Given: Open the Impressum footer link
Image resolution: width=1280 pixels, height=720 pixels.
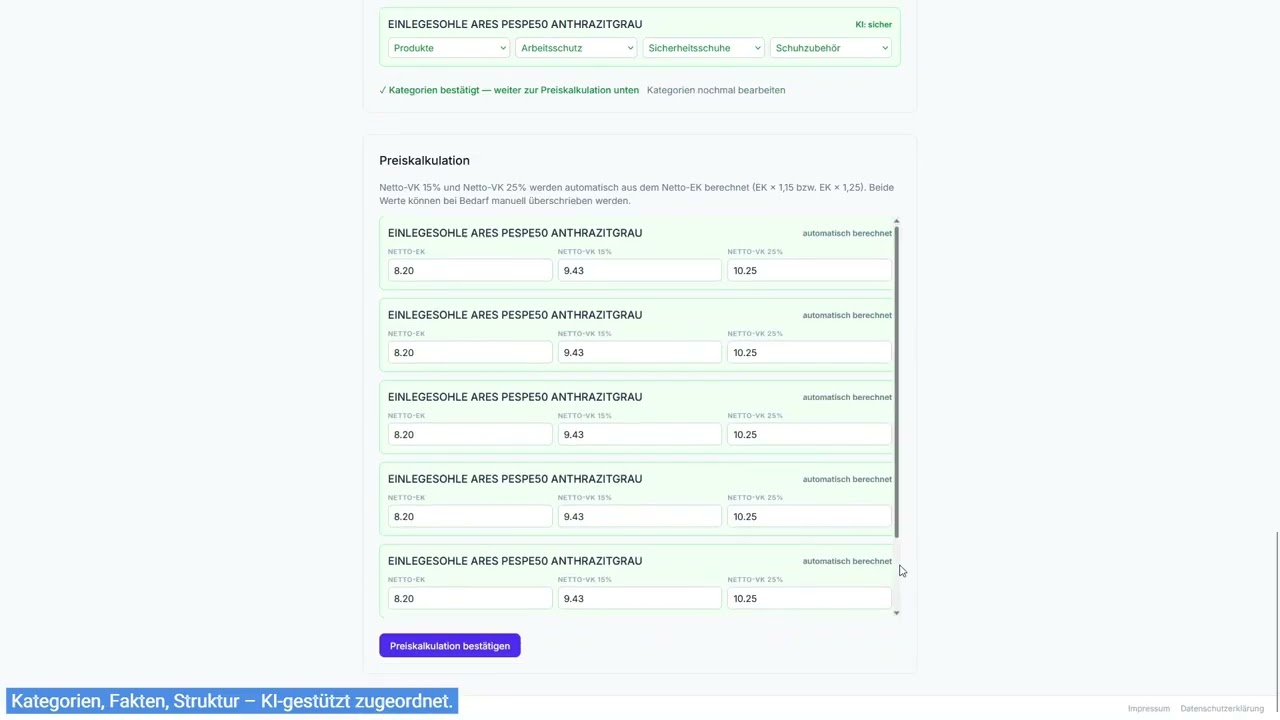Looking at the screenshot, I should tap(1149, 709).
